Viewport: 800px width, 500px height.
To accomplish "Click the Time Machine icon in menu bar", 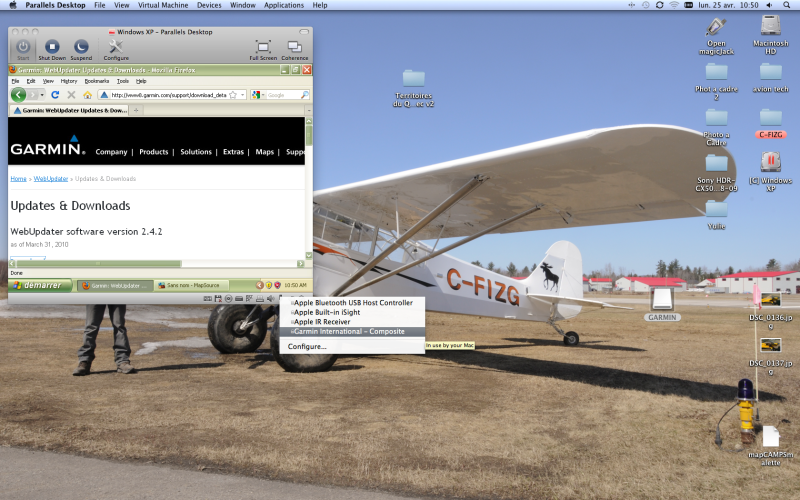I will point(645,5).
